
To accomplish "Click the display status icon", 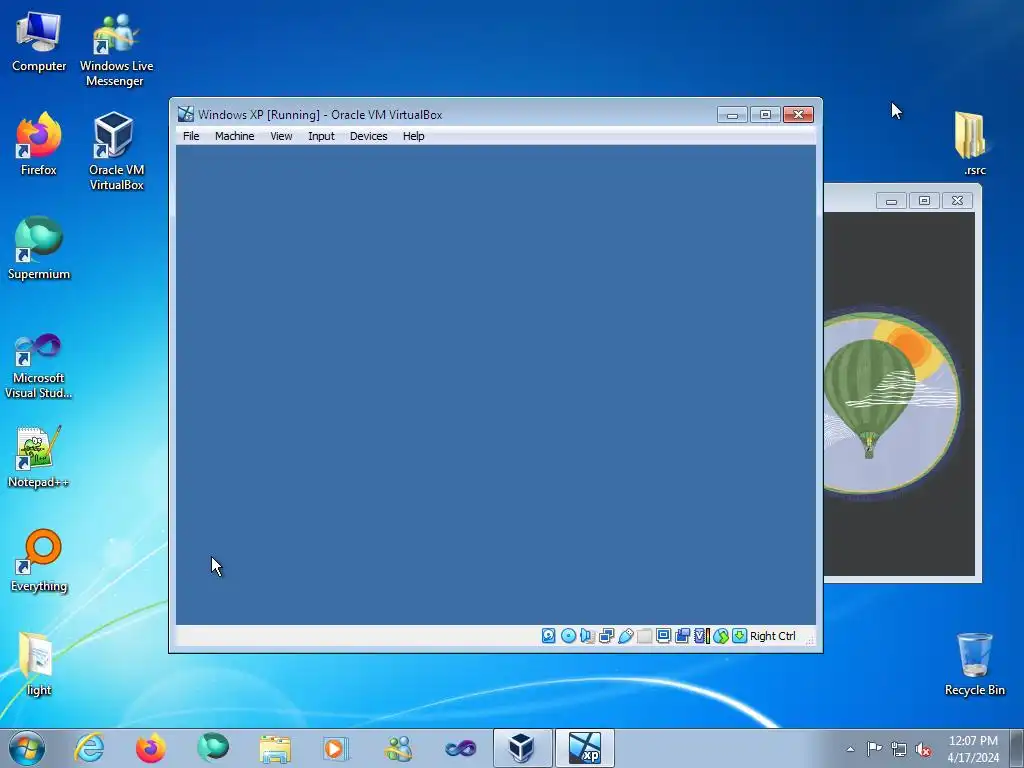I will [x=664, y=635].
